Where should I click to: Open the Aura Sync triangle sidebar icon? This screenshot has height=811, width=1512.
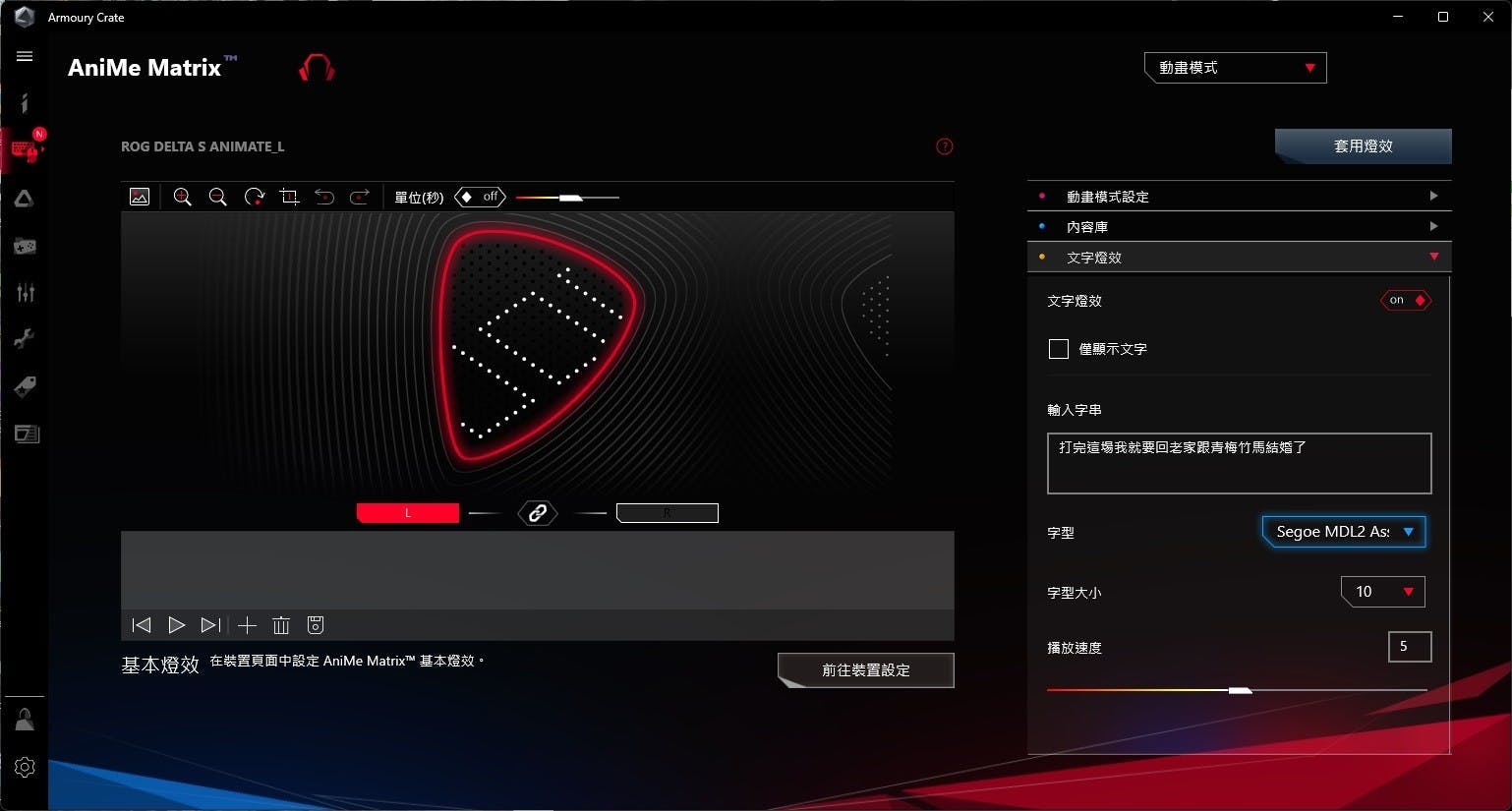(25, 198)
